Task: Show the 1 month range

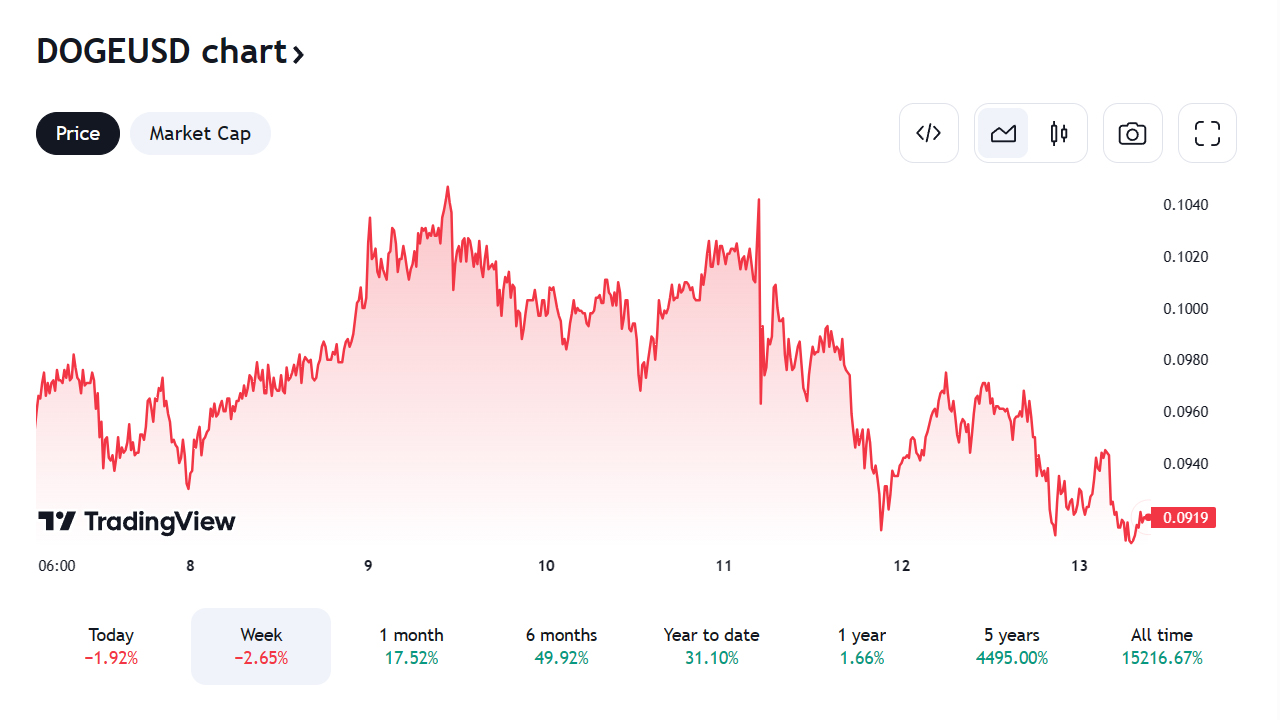Action: coord(411,646)
